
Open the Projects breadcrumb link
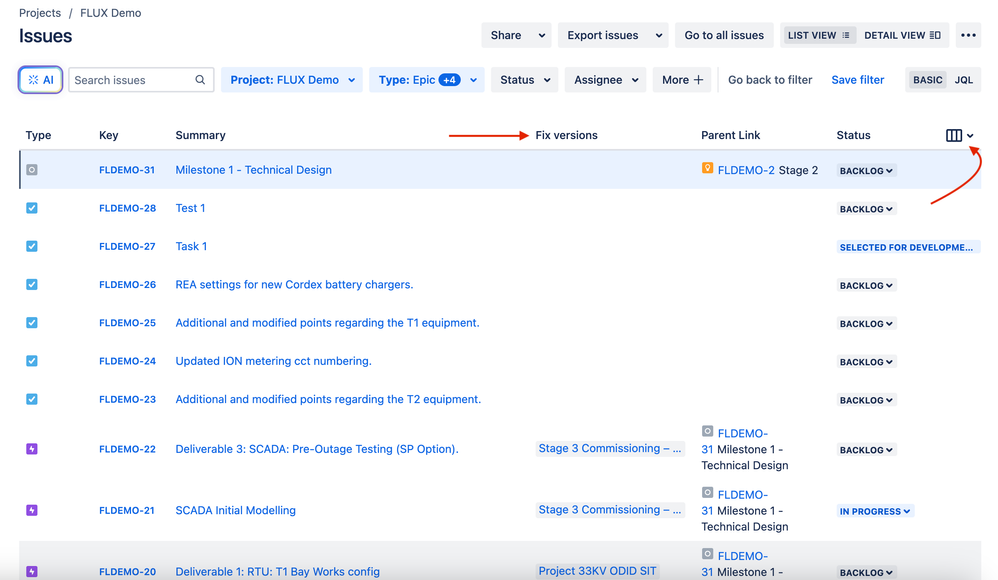(x=40, y=13)
